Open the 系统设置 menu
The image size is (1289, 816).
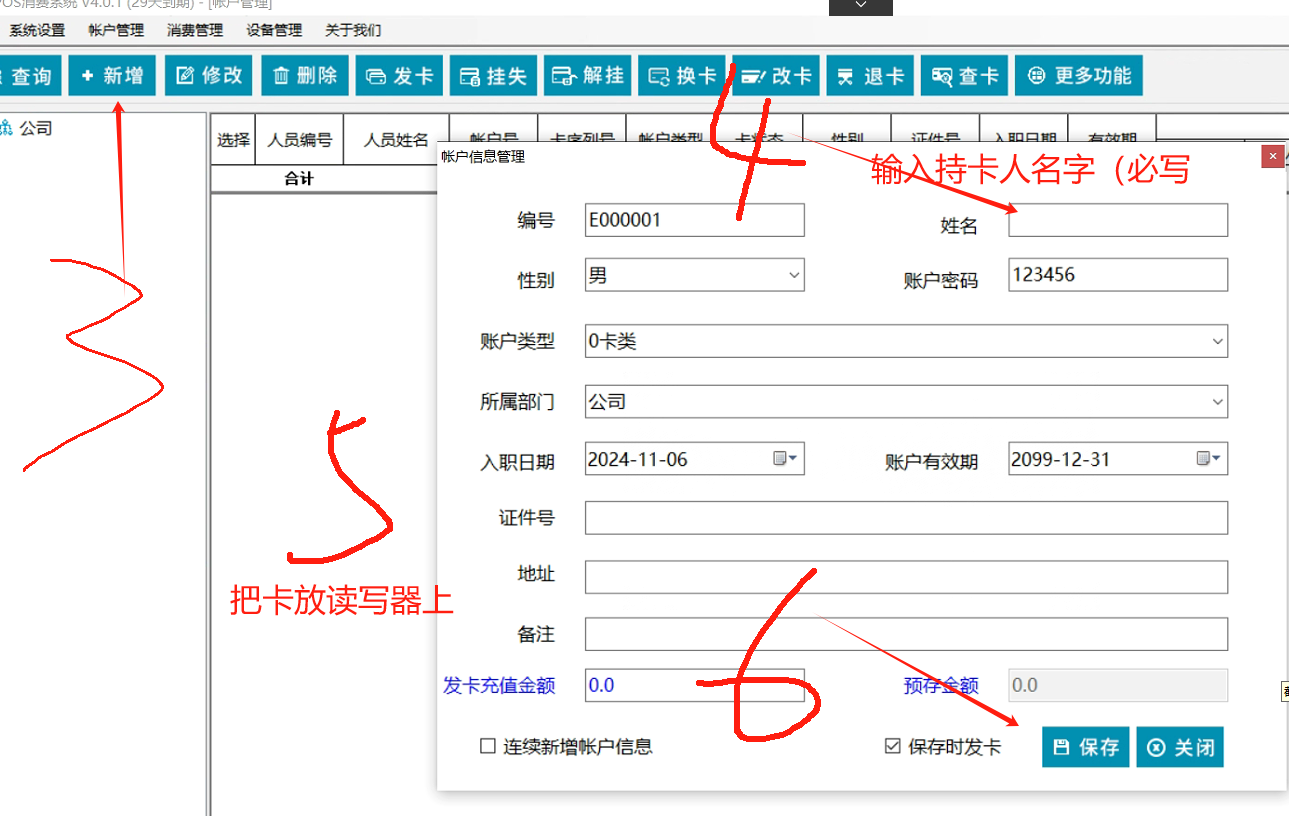coord(37,30)
